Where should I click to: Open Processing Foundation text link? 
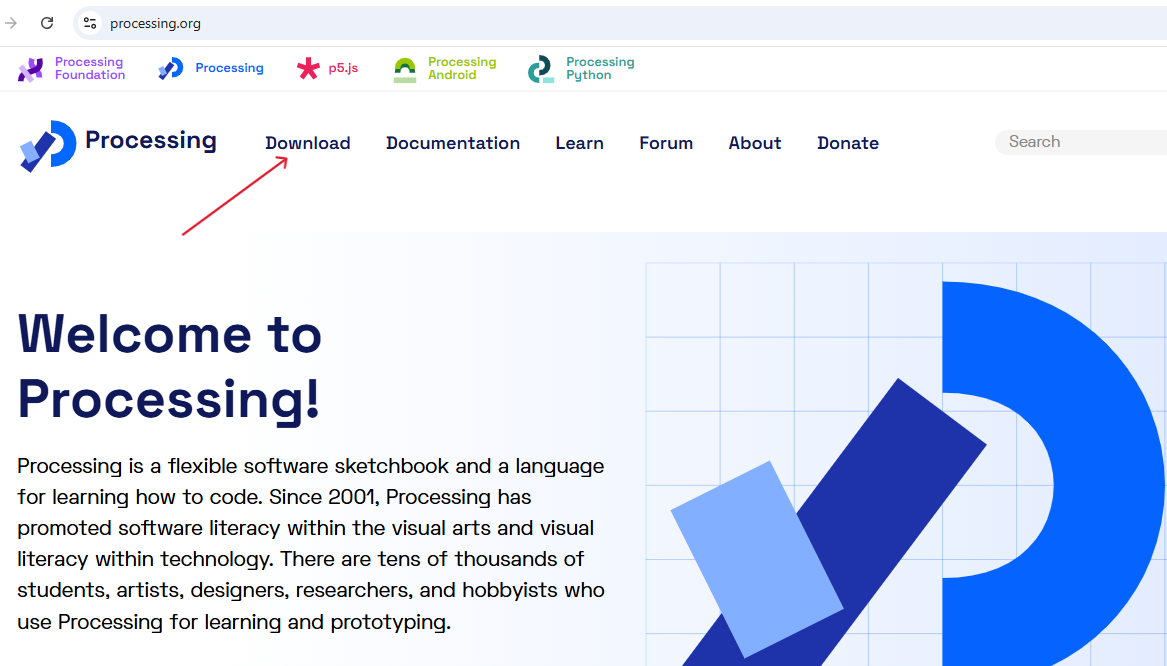point(89,68)
